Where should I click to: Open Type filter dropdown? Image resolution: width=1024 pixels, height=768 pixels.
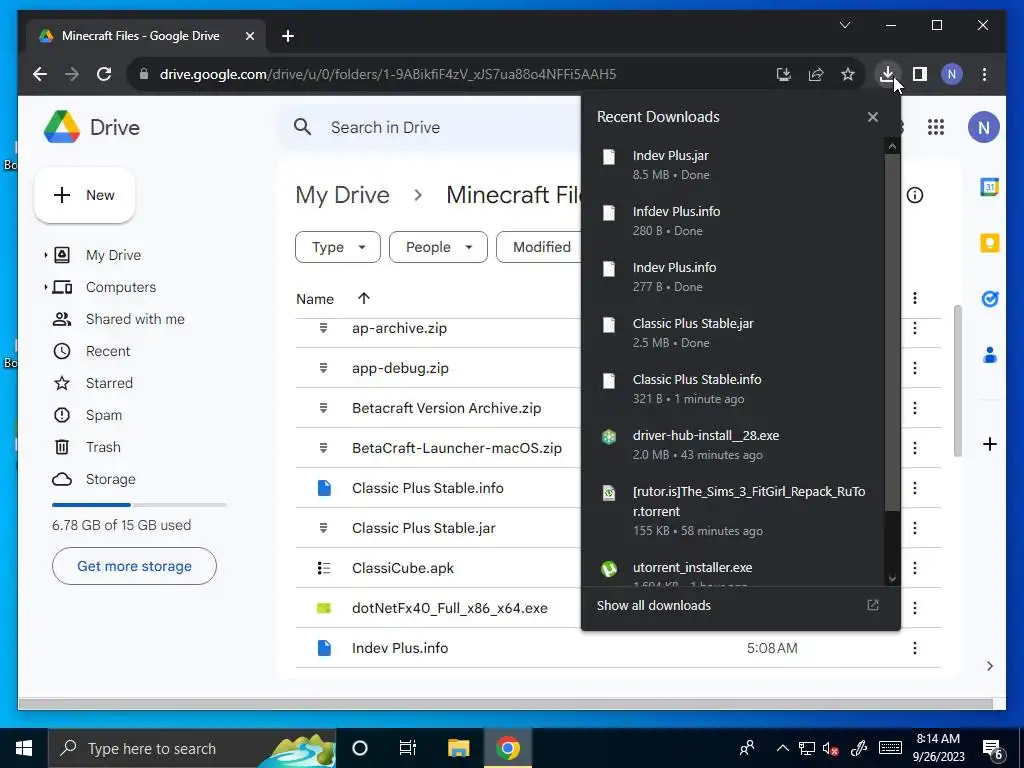coord(338,247)
